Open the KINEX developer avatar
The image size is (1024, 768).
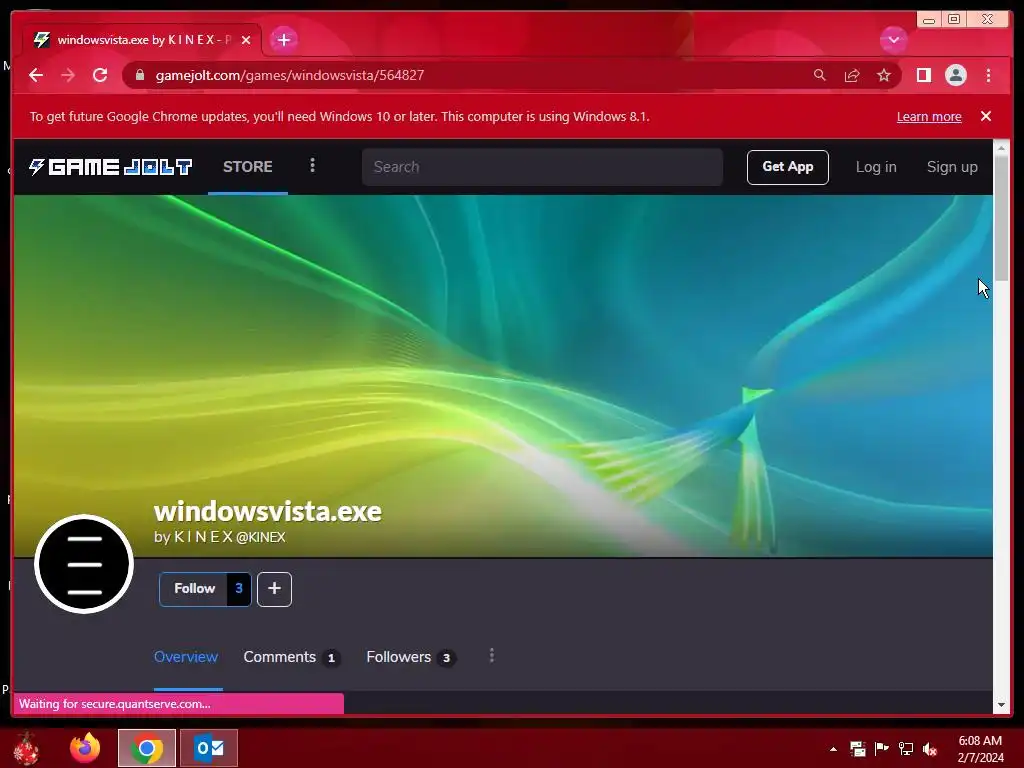click(84, 564)
